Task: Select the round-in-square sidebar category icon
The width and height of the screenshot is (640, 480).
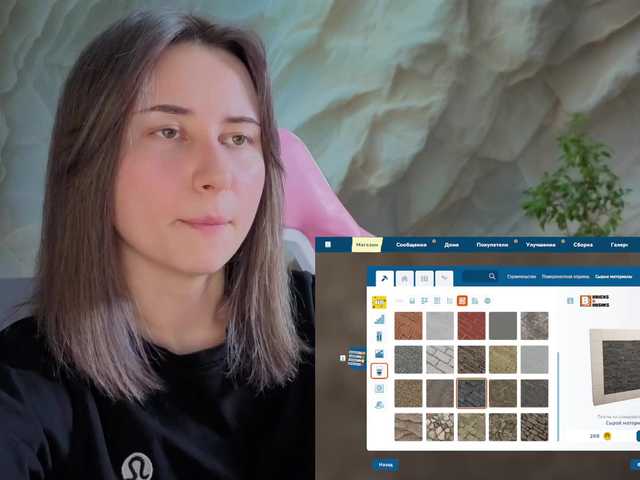Action: (379, 388)
